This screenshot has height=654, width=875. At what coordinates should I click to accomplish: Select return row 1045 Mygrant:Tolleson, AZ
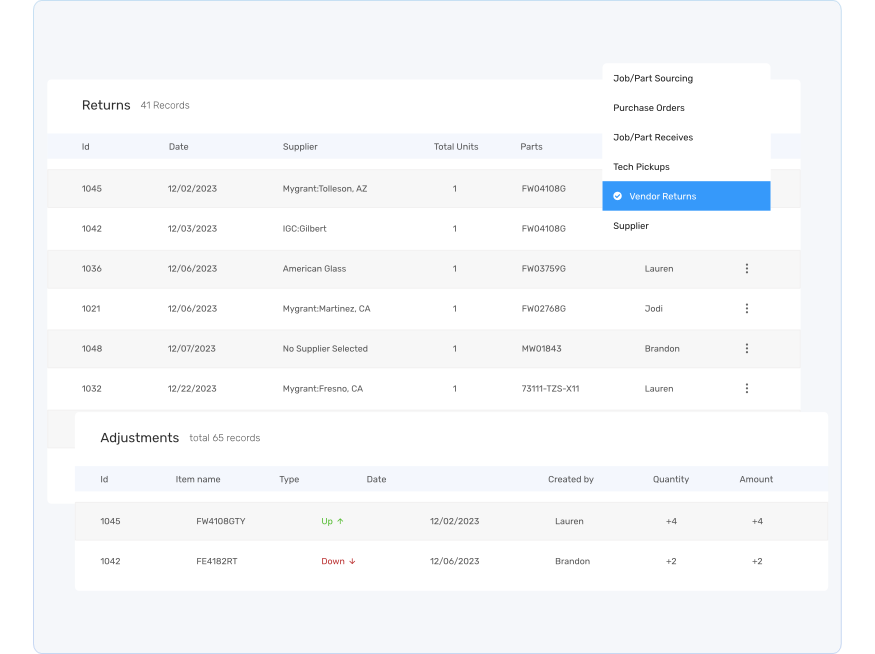(x=324, y=189)
